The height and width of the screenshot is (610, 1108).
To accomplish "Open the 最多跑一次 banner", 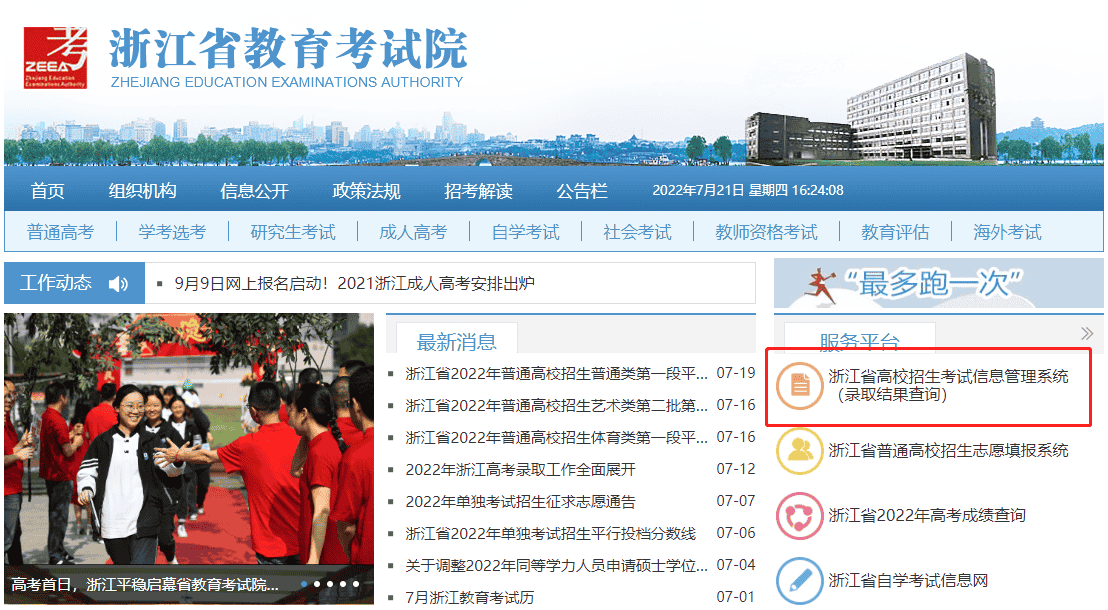I will pos(938,283).
